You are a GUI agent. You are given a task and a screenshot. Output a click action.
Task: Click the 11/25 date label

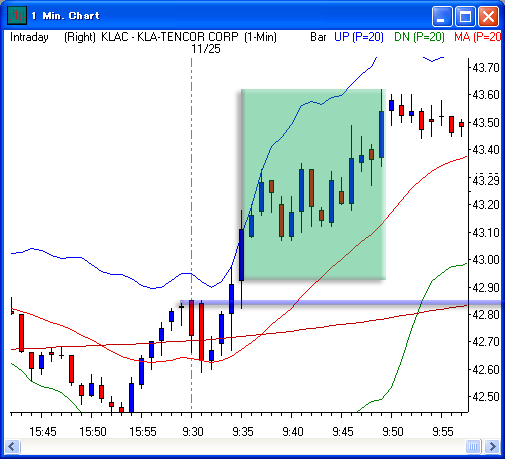tap(206, 49)
